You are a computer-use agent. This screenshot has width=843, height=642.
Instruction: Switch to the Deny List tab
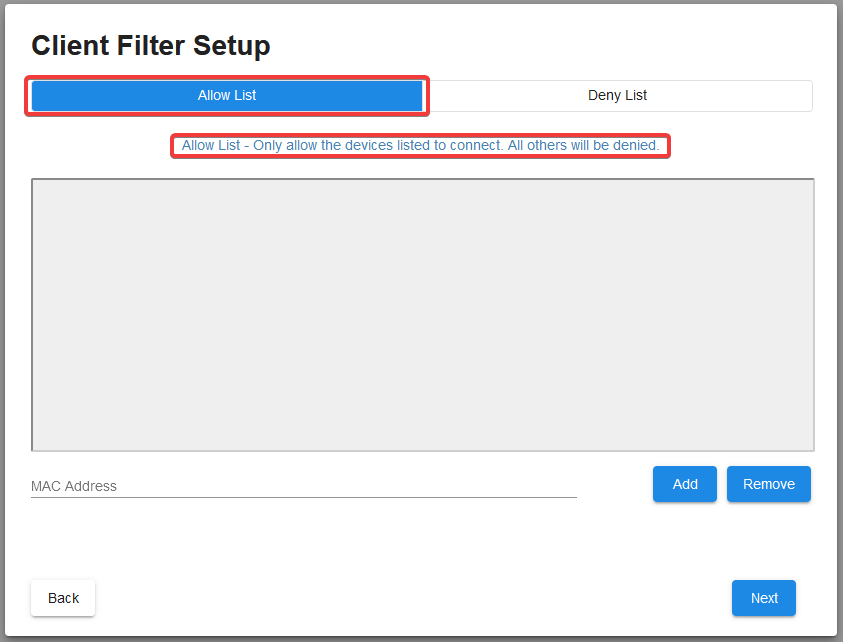click(617, 96)
